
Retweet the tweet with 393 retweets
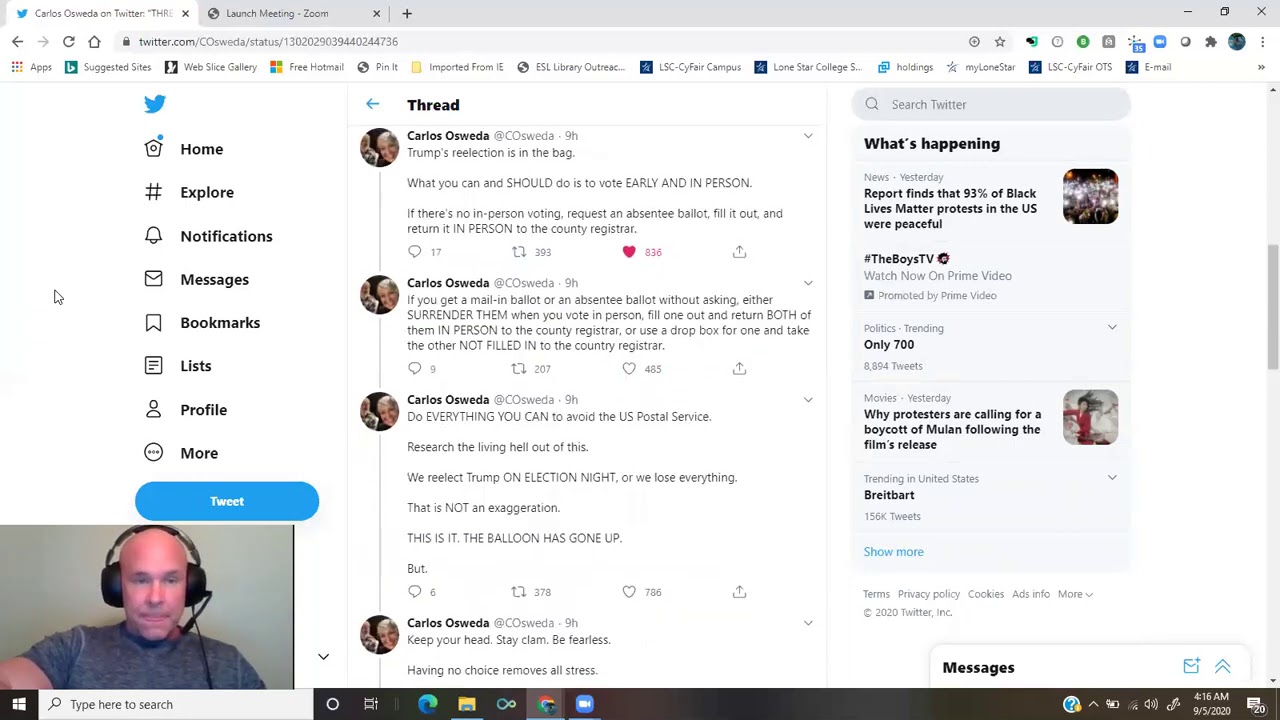click(x=519, y=252)
